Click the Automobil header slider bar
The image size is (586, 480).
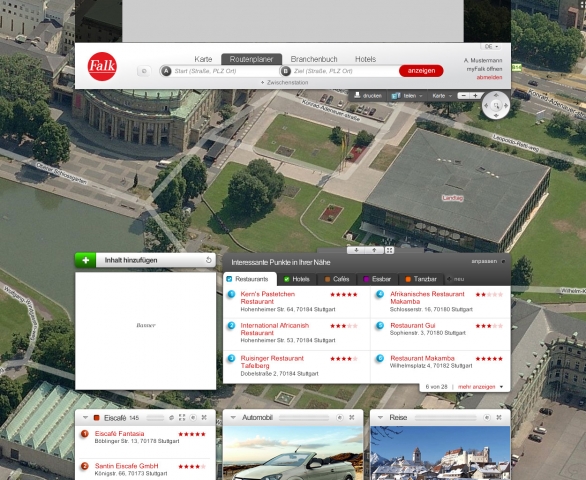(304, 418)
